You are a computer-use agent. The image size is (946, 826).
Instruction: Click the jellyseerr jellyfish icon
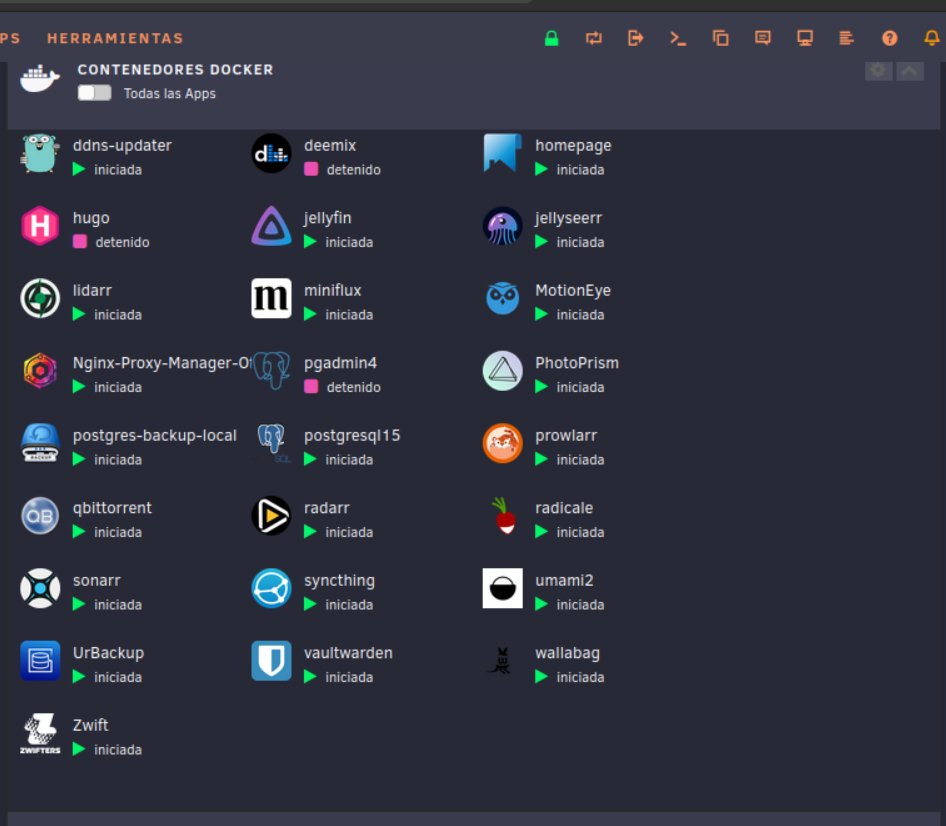[x=502, y=226]
